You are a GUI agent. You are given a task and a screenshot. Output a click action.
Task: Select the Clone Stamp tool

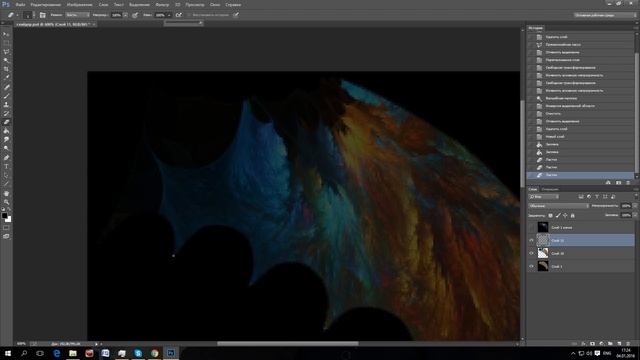6,104
